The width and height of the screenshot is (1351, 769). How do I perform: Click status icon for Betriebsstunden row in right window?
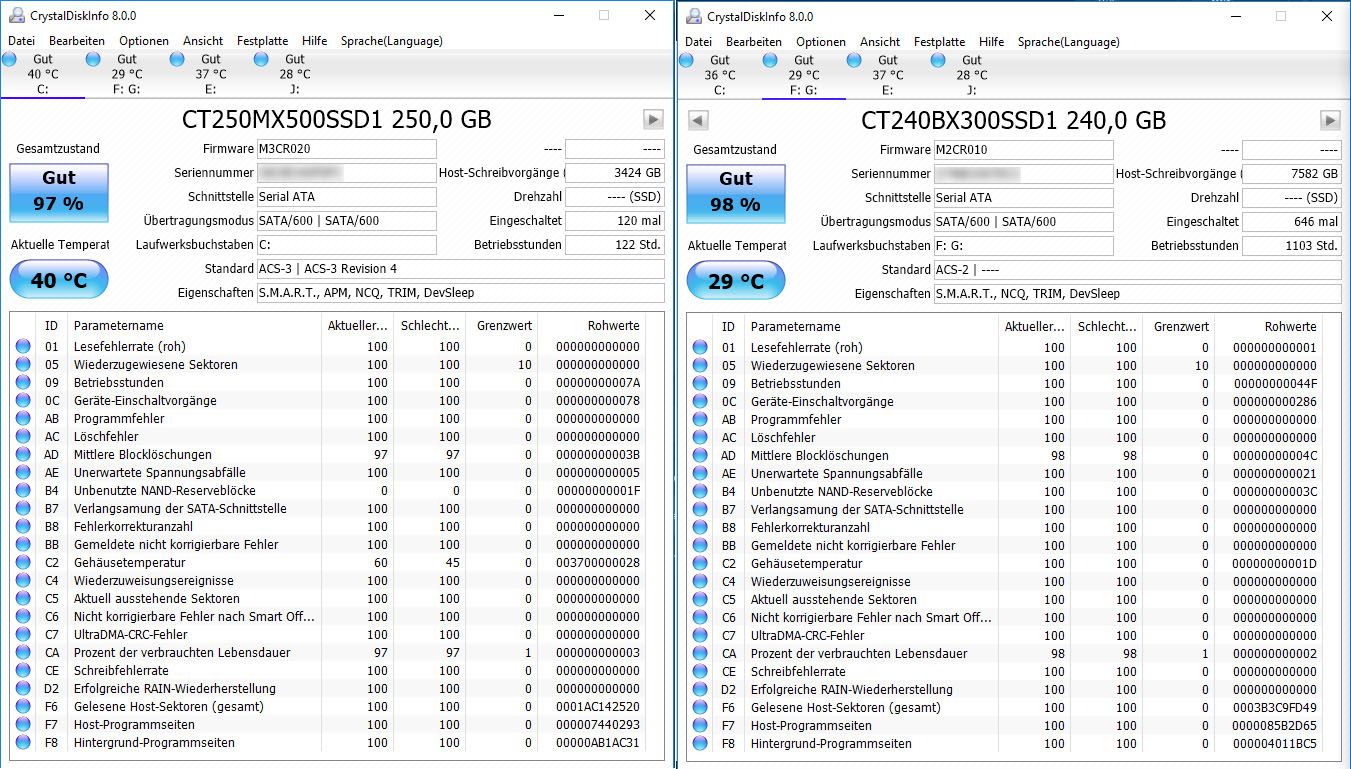pyautogui.click(x=700, y=384)
